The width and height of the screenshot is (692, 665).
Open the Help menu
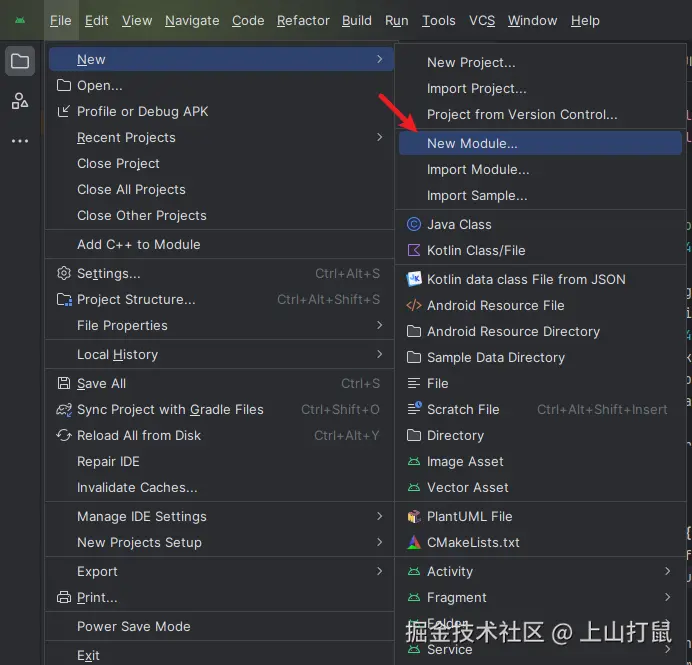585,20
